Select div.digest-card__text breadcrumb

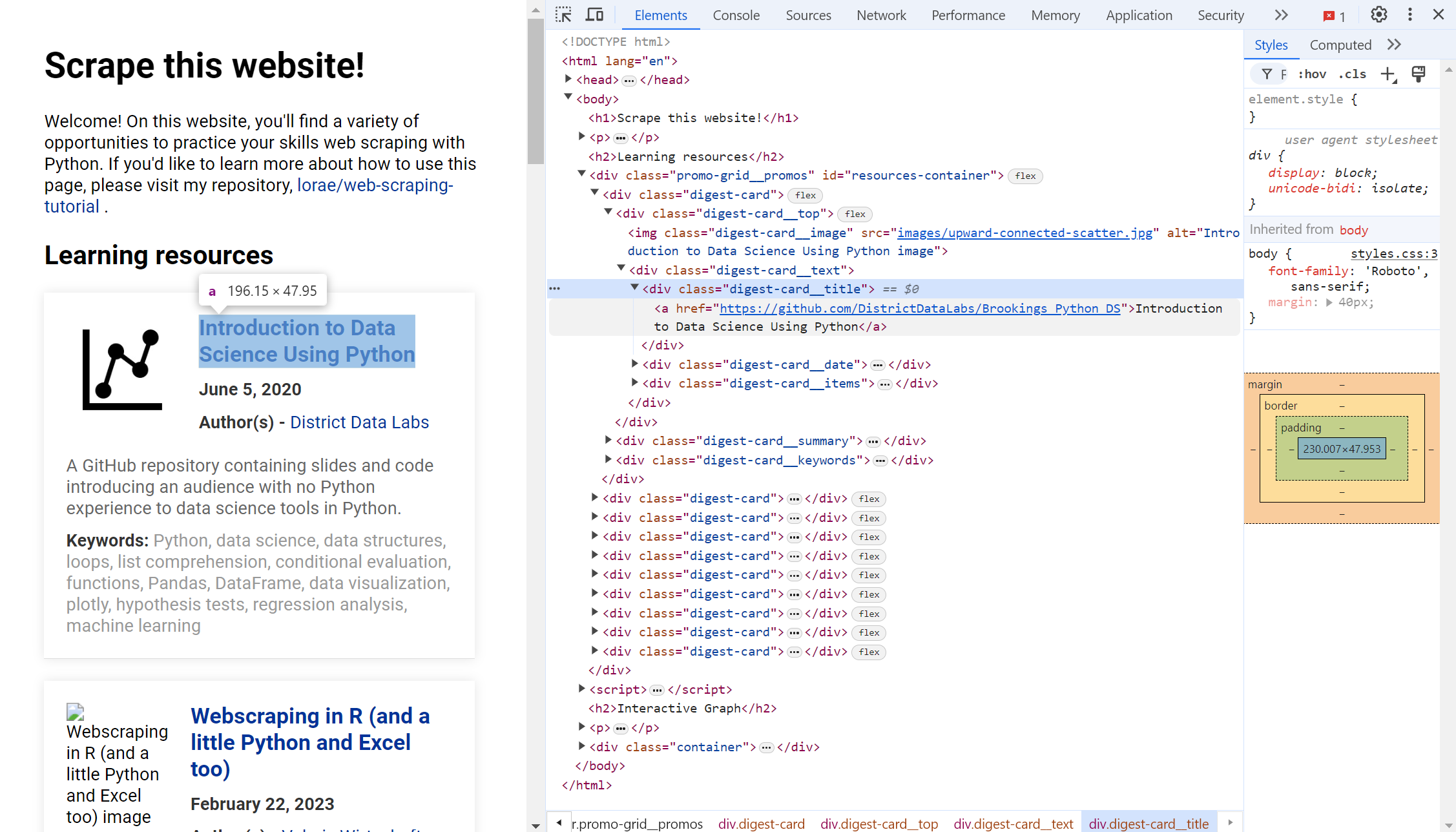click(x=1013, y=824)
